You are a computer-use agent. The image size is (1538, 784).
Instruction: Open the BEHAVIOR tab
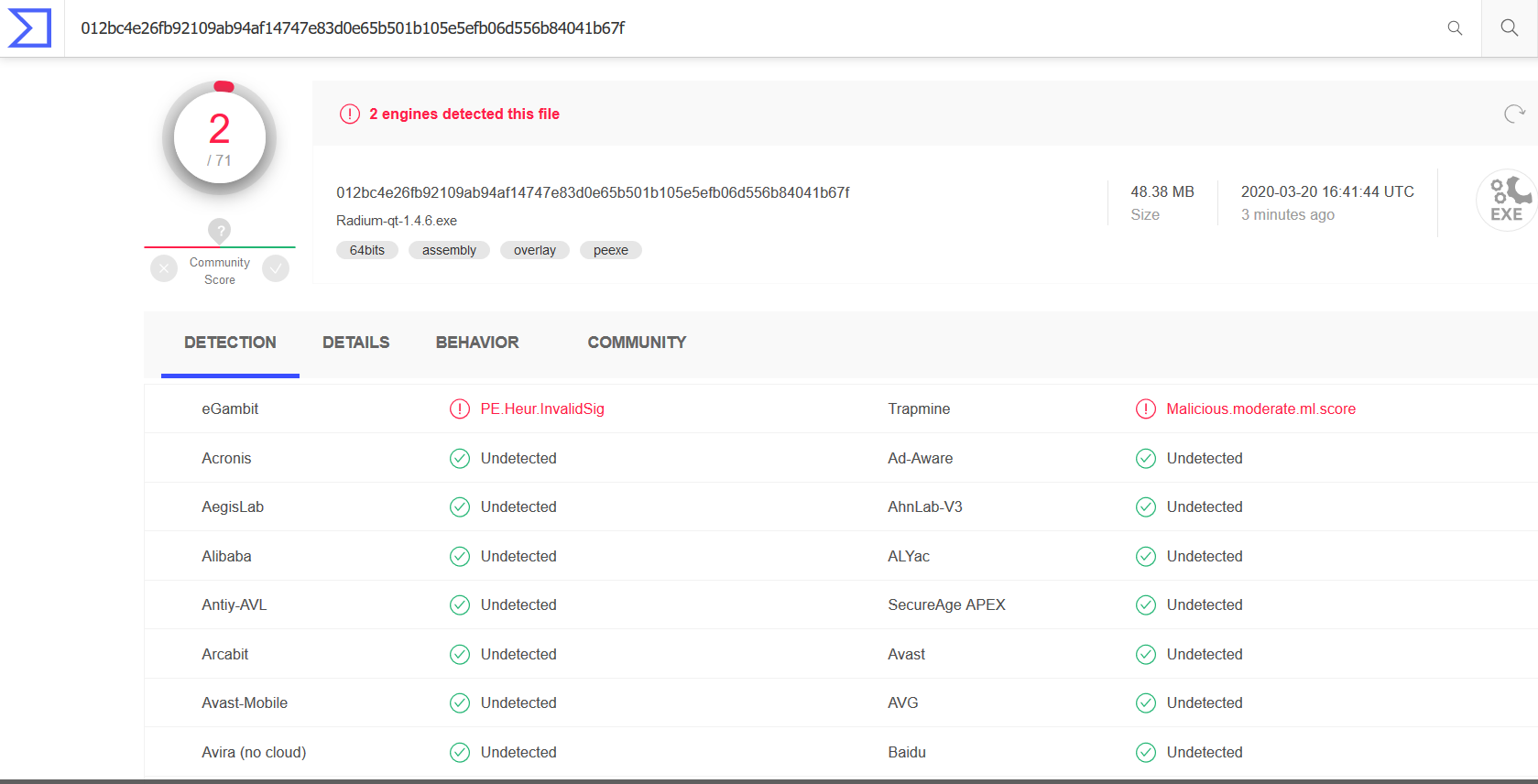[x=477, y=343]
